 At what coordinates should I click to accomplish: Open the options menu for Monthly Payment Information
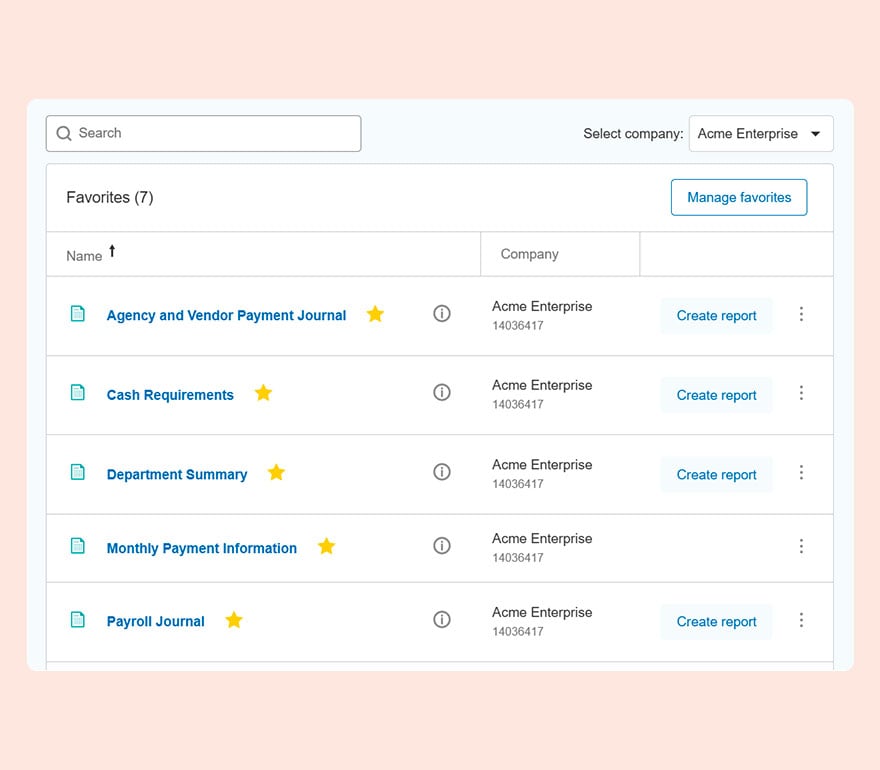coord(801,546)
